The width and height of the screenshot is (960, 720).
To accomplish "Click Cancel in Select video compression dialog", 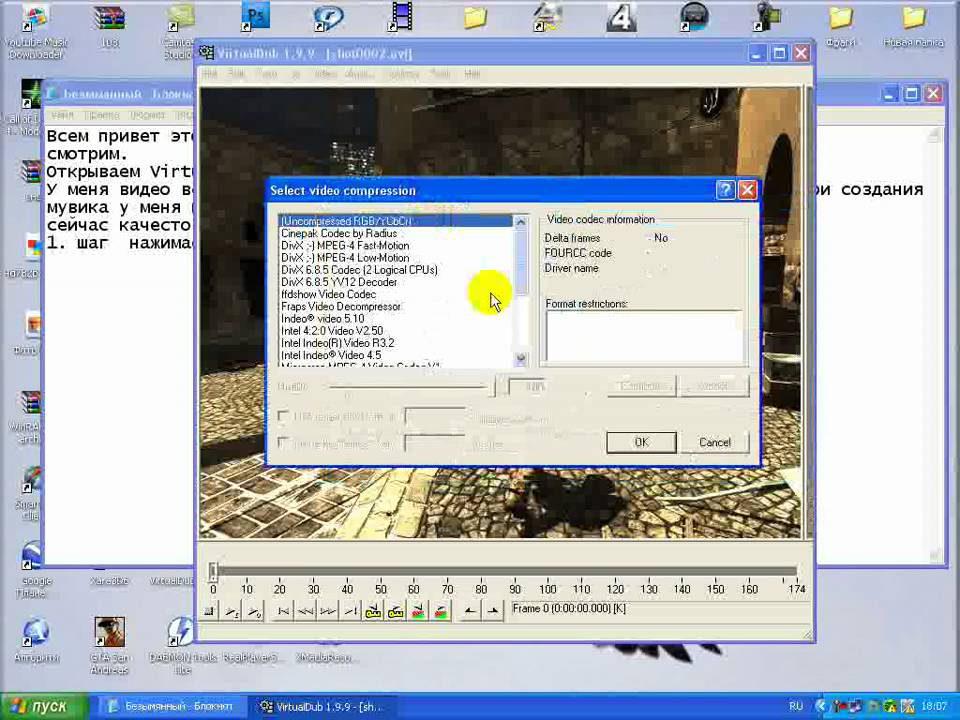I will 714,442.
